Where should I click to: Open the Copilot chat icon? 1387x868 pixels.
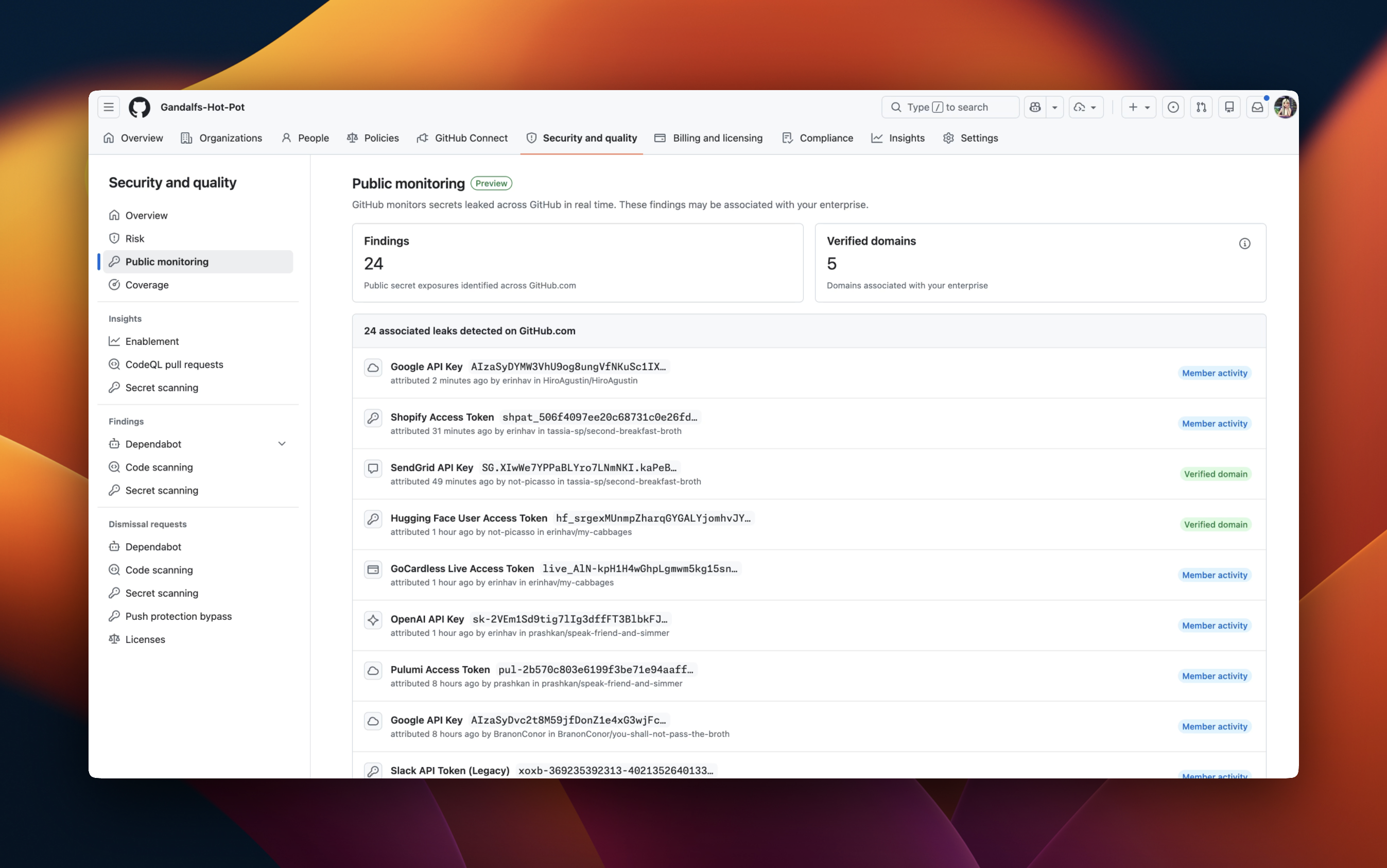click(1035, 108)
